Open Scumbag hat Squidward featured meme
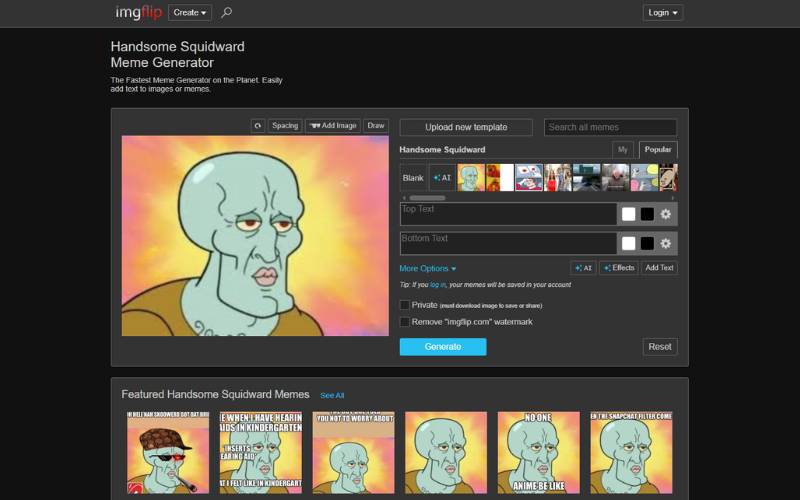 tap(168, 453)
